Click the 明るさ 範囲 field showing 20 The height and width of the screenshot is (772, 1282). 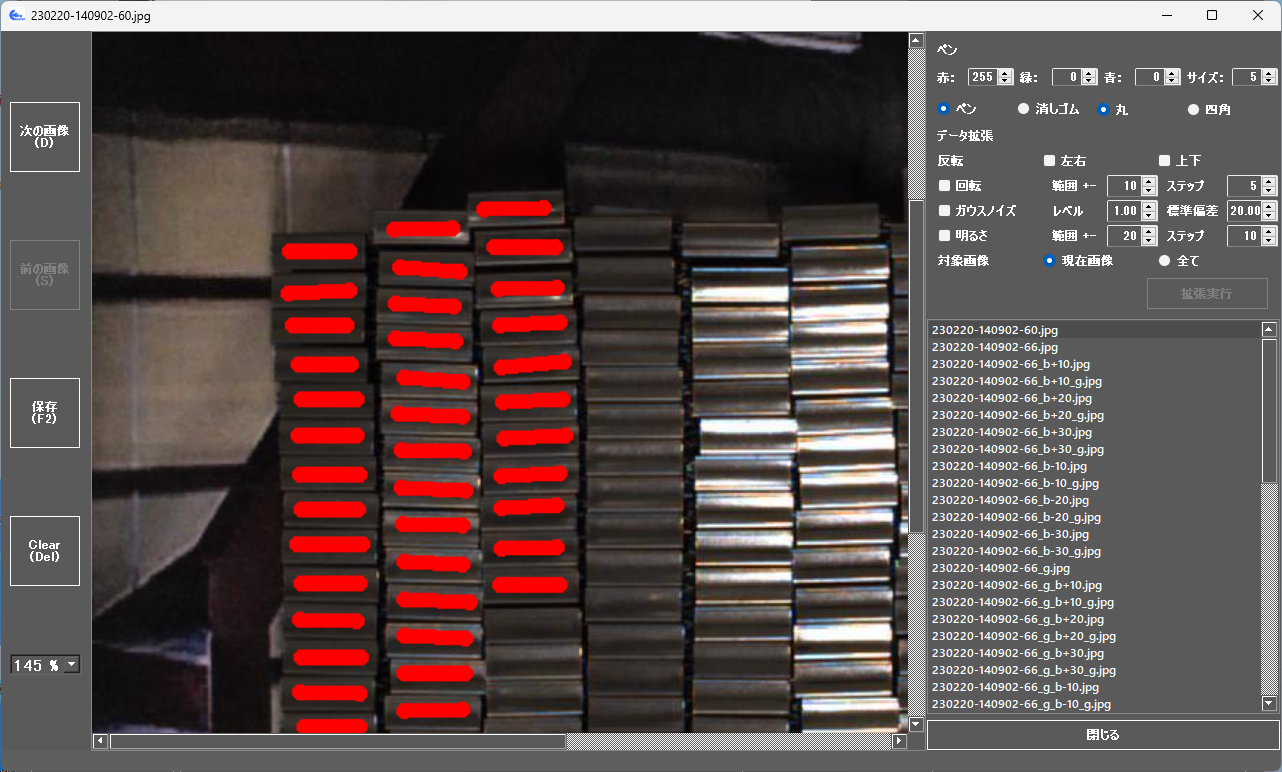point(1124,235)
